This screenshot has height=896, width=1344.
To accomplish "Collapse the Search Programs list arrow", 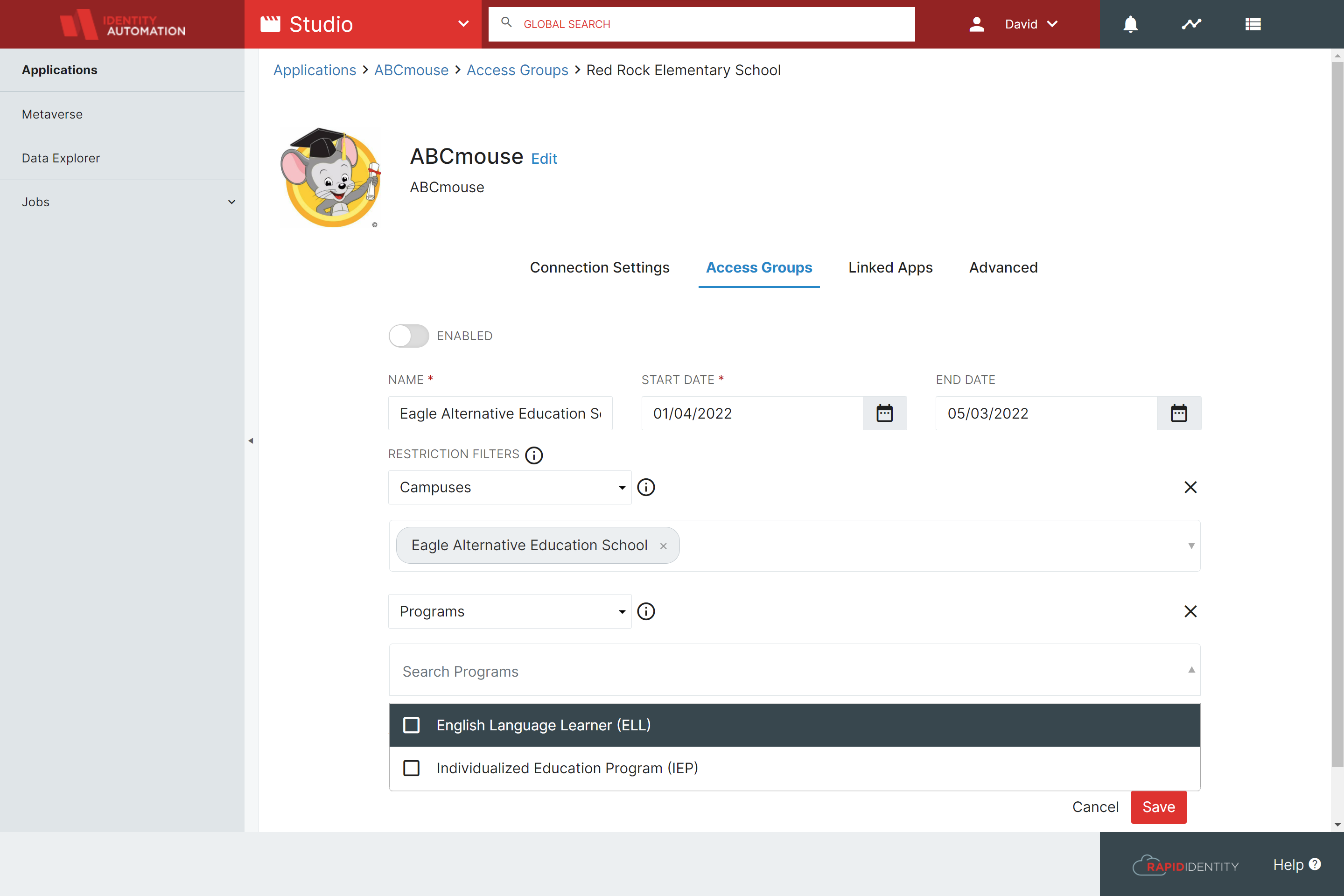I will click(x=1191, y=670).
